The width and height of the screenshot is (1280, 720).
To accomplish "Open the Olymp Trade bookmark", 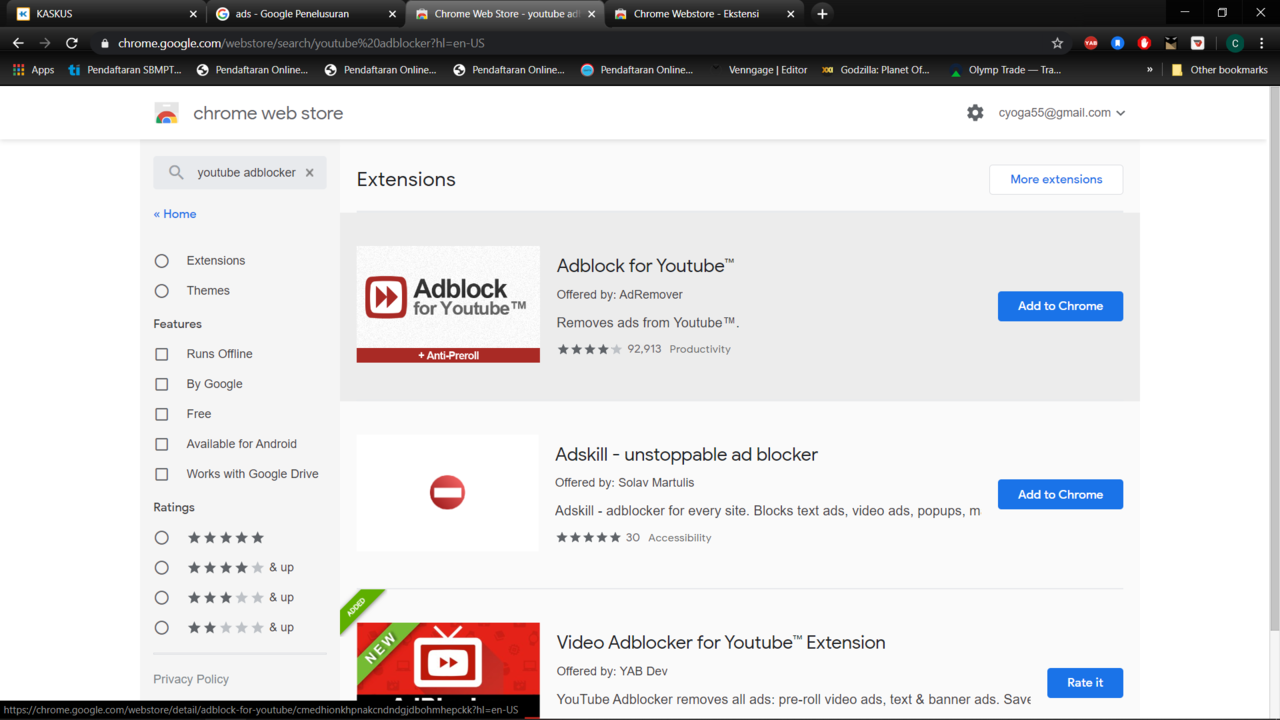I will click(1006, 70).
